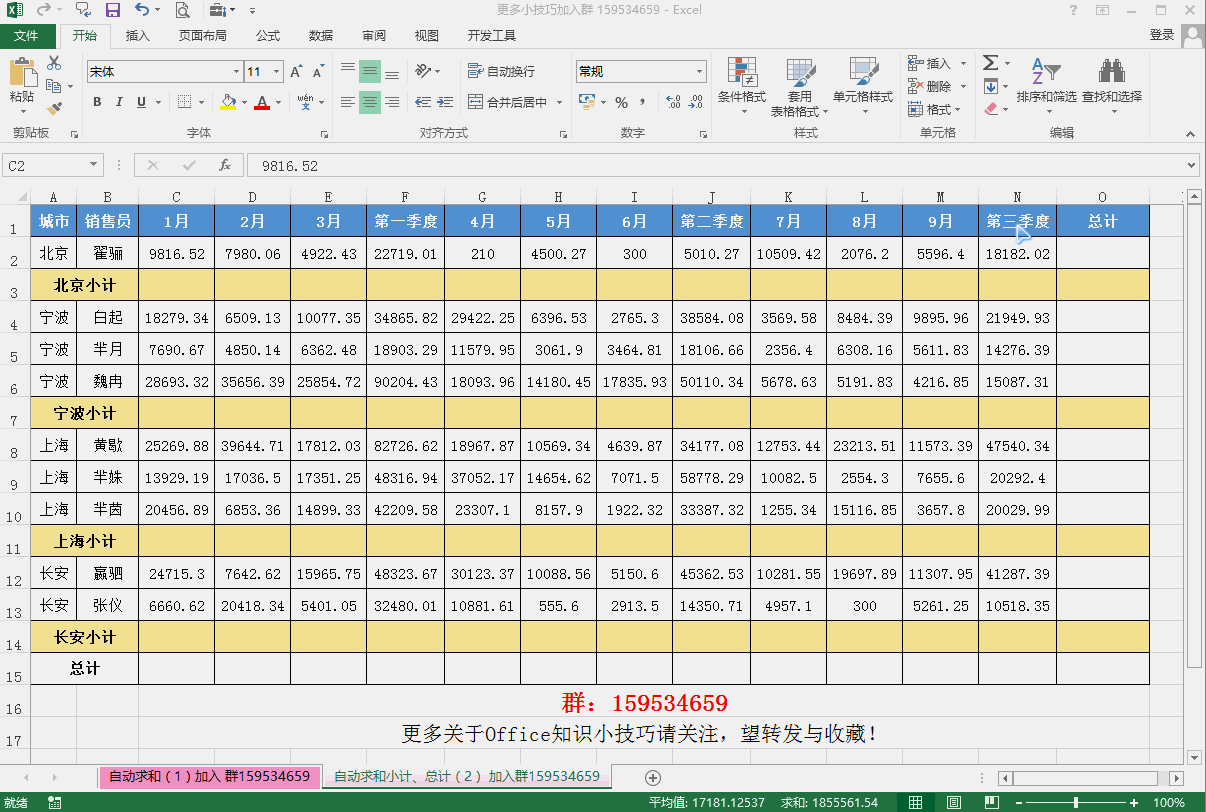Switch to the 插入 ribbon tab
Viewport: 1206px width, 812px height.
(x=136, y=34)
